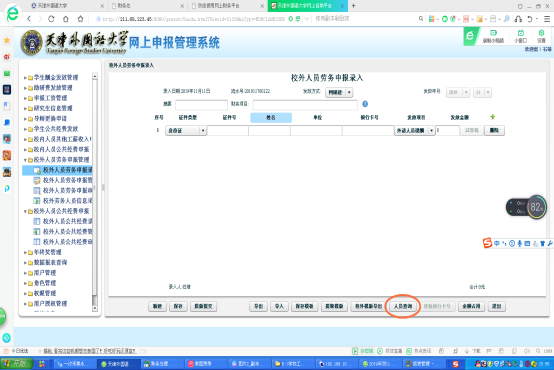Image resolution: width=554 pixels, height=370 pixels.
Task: Click the circled 人员查询 button
Action: (x=403, y=306)
